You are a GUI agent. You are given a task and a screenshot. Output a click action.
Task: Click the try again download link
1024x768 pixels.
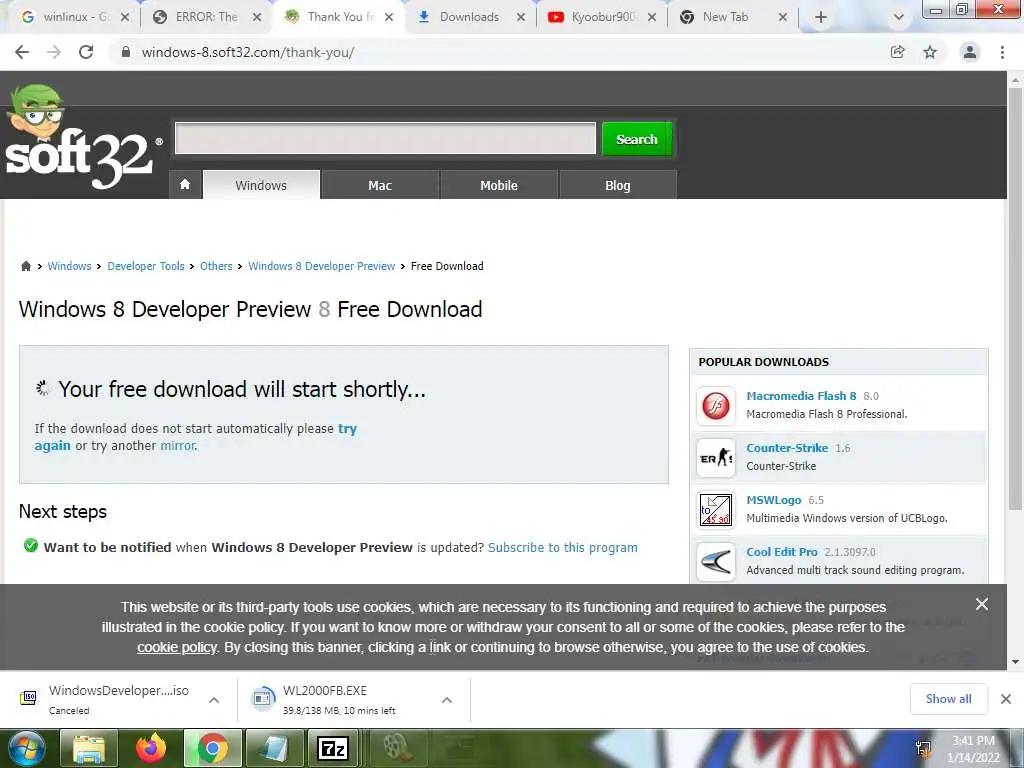347,429
